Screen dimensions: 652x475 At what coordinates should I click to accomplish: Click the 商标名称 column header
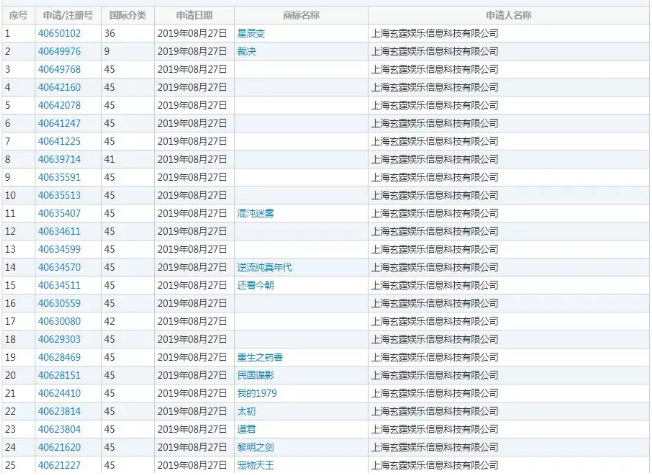click(301, 15)
